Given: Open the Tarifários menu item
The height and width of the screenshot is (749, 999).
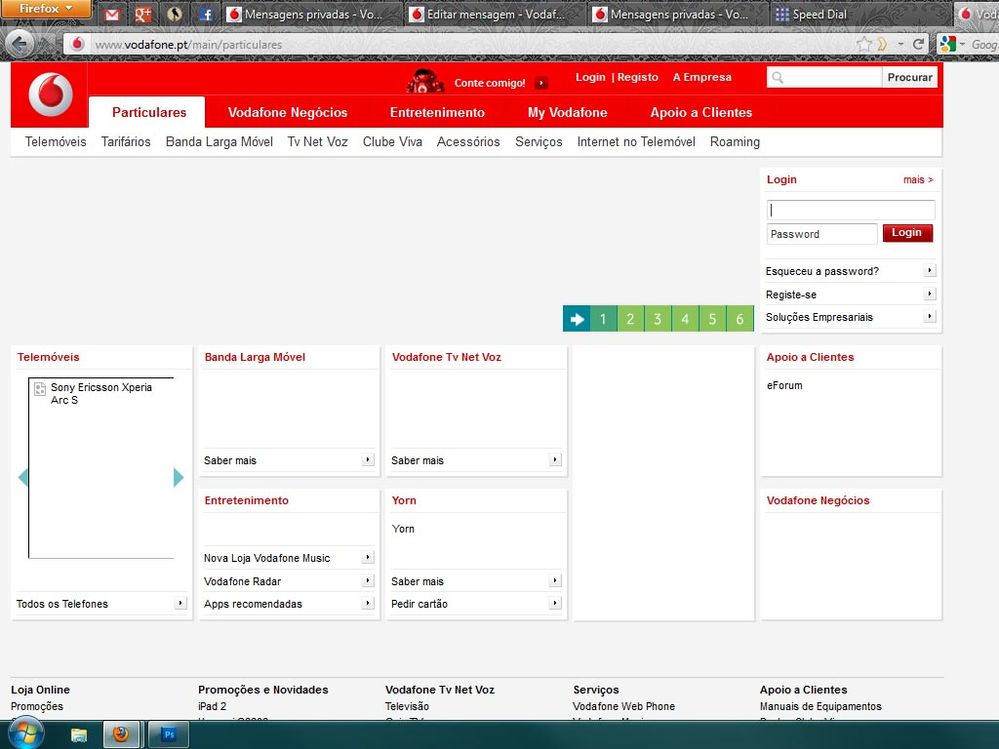Looking at the screenshot, I should tap(126, 142).
